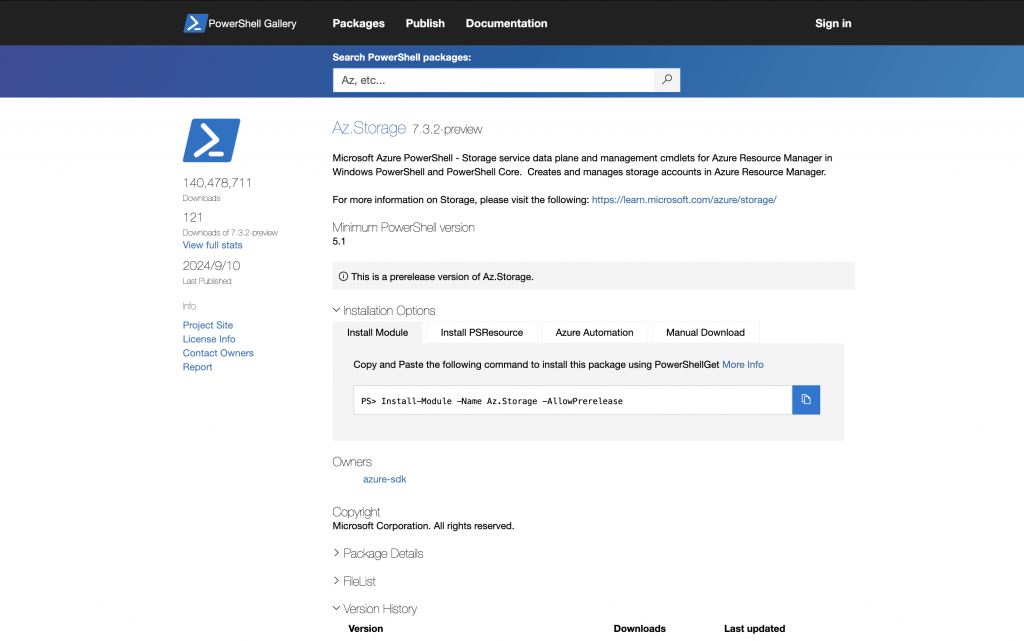Image resolution: width=1024 pixels, height=641 pixels.
Task: Click Contact Owners link
Action: pos(218,353)
